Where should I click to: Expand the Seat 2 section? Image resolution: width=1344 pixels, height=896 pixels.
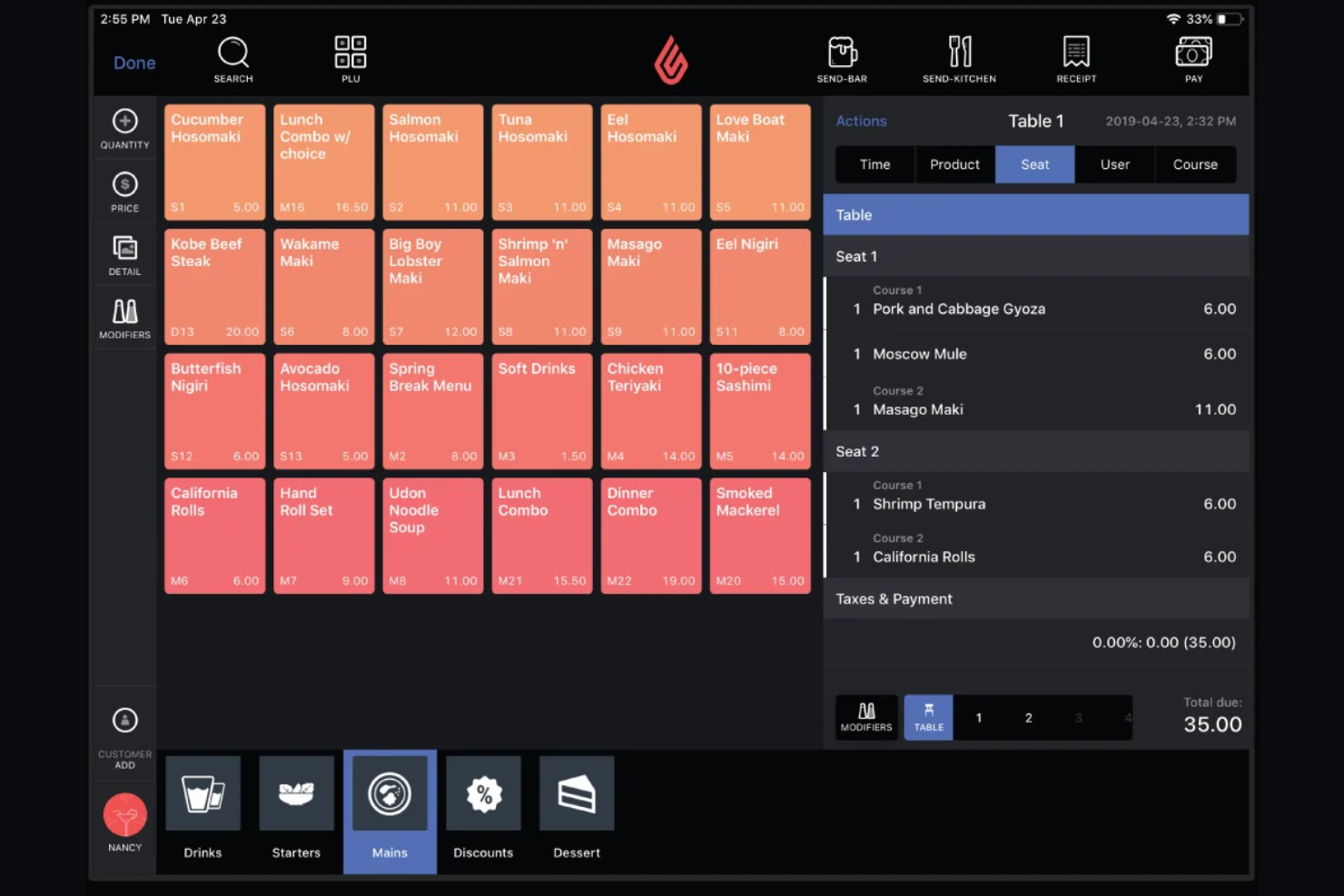click(1035, 451)
